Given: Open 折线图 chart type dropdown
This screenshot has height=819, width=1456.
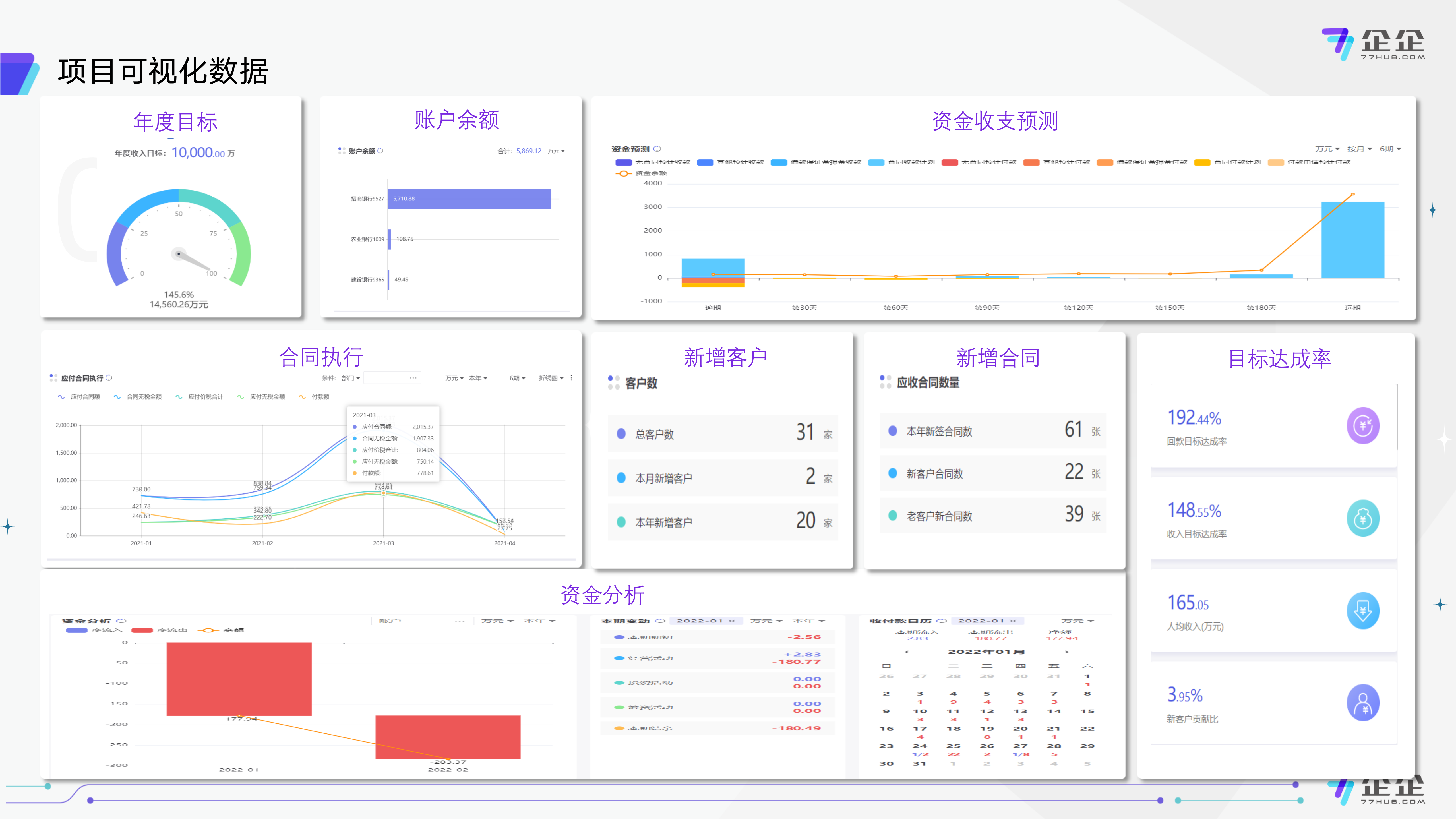Looking at the screenshot, I should [x=551, y=378].
